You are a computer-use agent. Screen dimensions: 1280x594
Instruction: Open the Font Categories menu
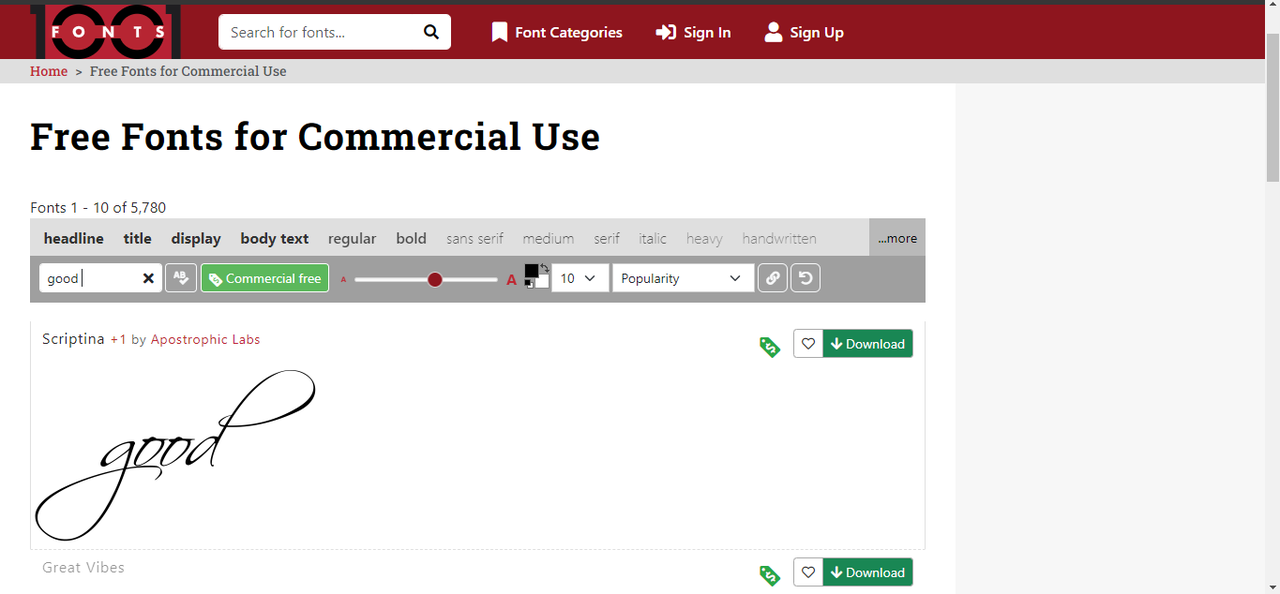557,32
